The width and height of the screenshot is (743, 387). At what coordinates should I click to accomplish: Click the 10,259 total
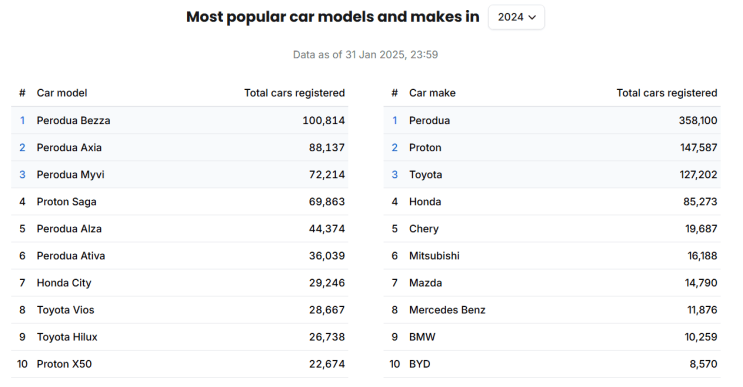click(701, 337)
